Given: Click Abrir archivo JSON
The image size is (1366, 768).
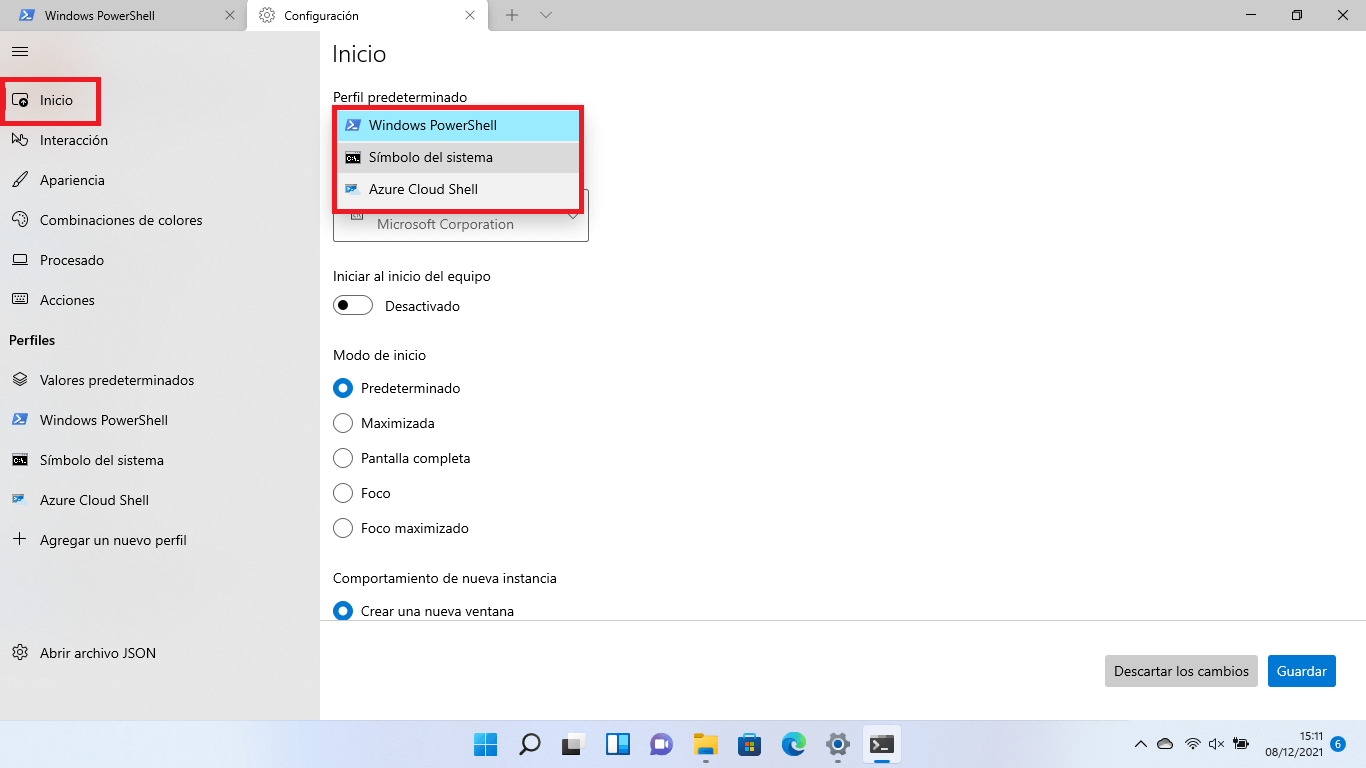Looking at the screenshot, I should [160, 653].
